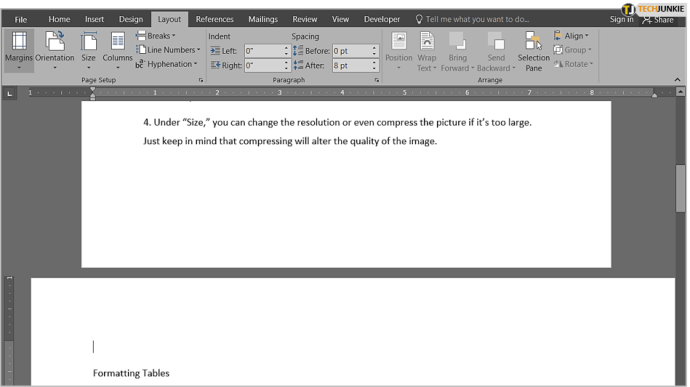The image size is (690, 387).
Task: Click the Size dropdown arrow
Action: (x=88, y=68)
